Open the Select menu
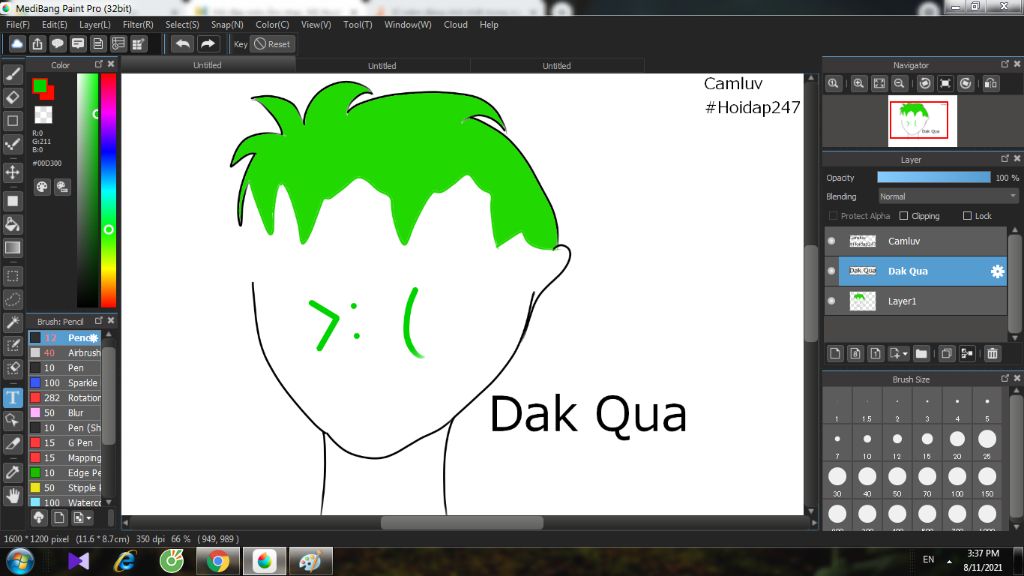1024x576 pixels. (x=182, y=25)
